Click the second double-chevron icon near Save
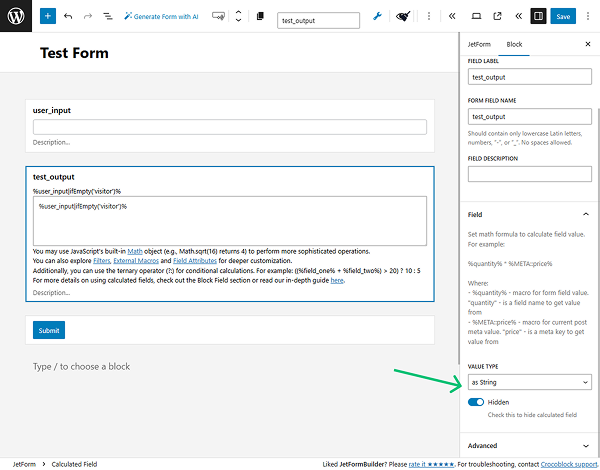The width and height of the screenshot is (600, 470). click(x=518, y=16)
